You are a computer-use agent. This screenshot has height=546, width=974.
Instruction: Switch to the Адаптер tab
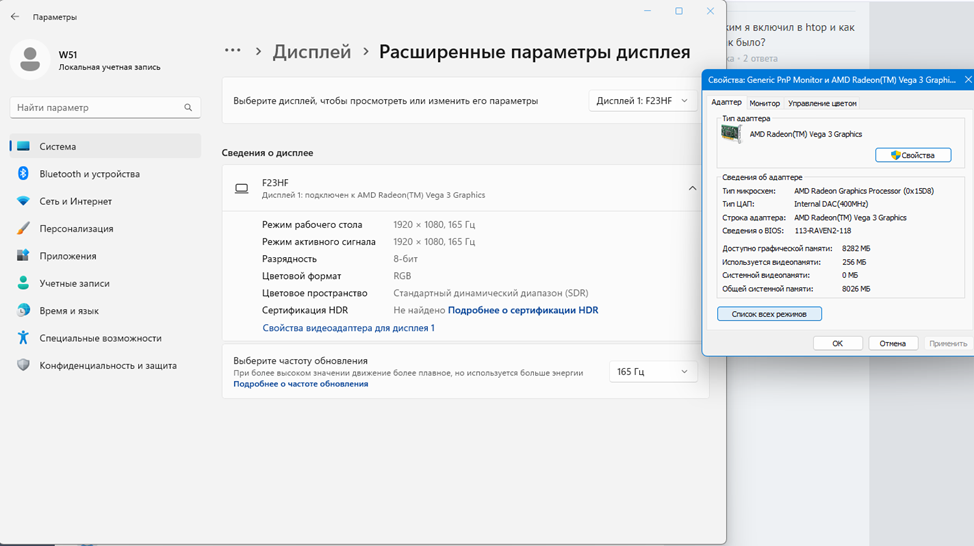pos(726,102)
